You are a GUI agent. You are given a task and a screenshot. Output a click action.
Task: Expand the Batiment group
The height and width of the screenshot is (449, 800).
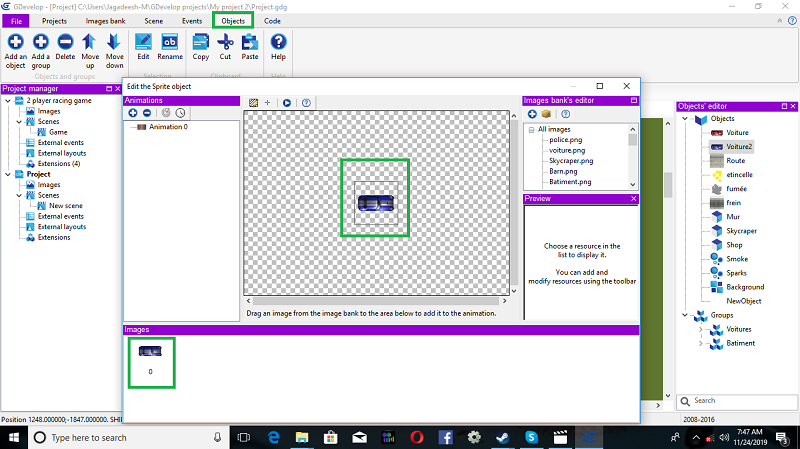(701, 343)
